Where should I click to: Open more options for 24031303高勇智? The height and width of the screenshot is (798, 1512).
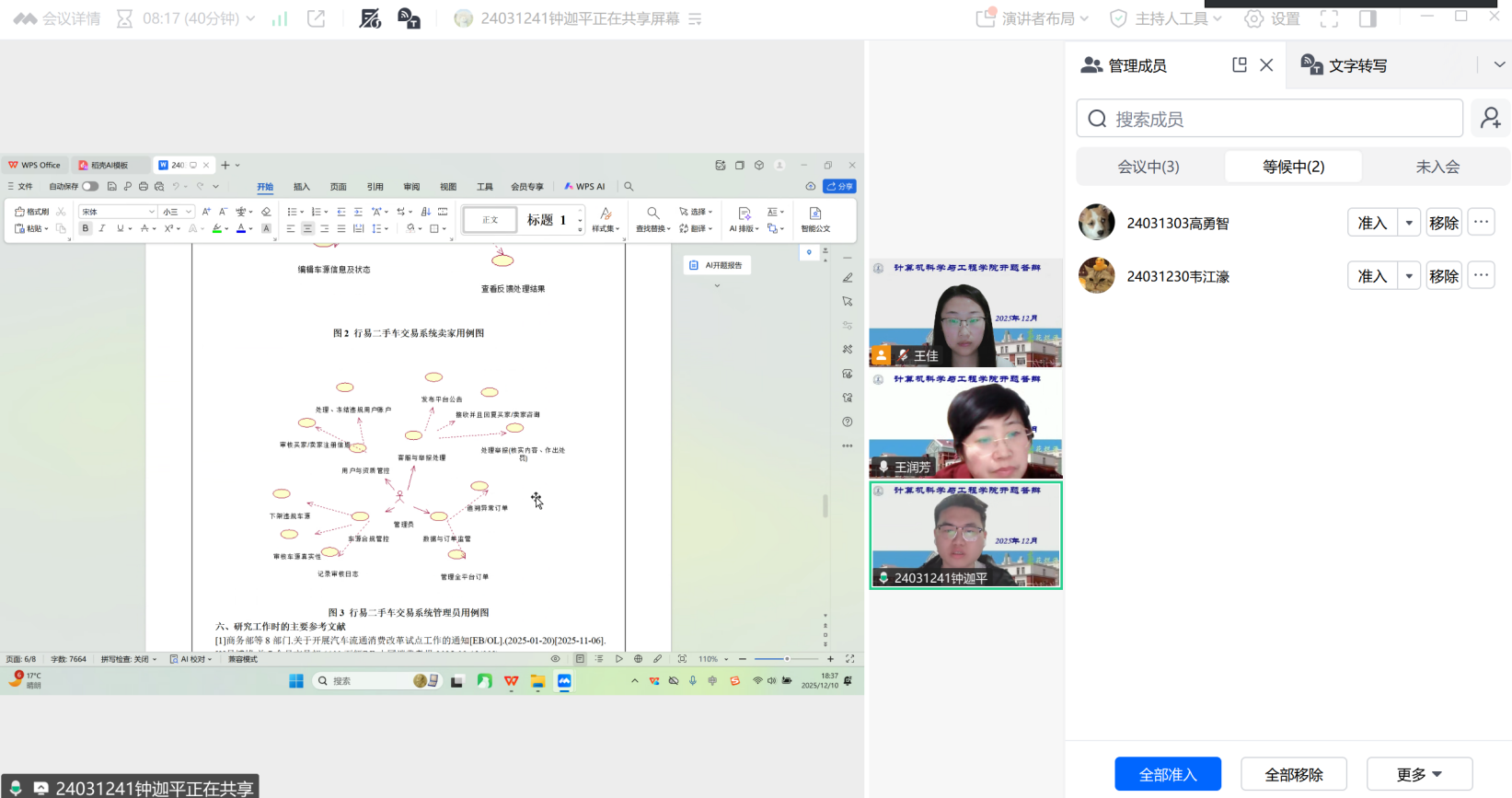pos(1481,223)
